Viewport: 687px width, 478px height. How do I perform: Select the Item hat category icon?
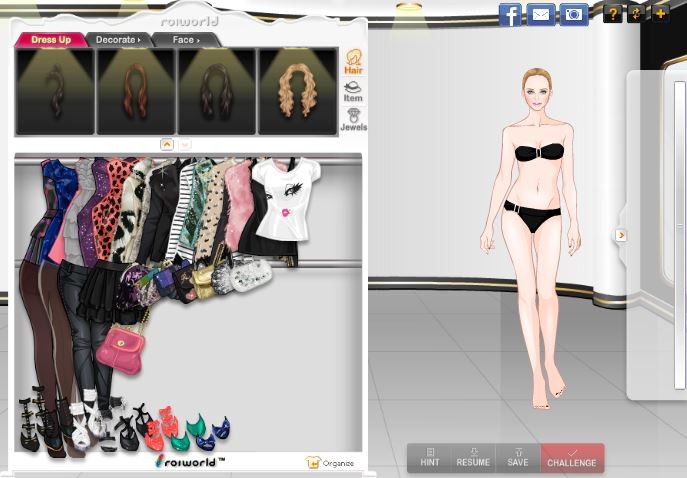[353, 91]
